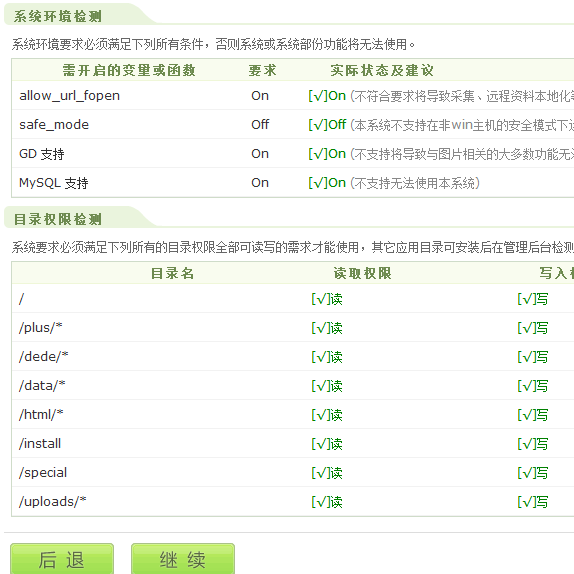Click the 目录名 column header

click(172, 273)
